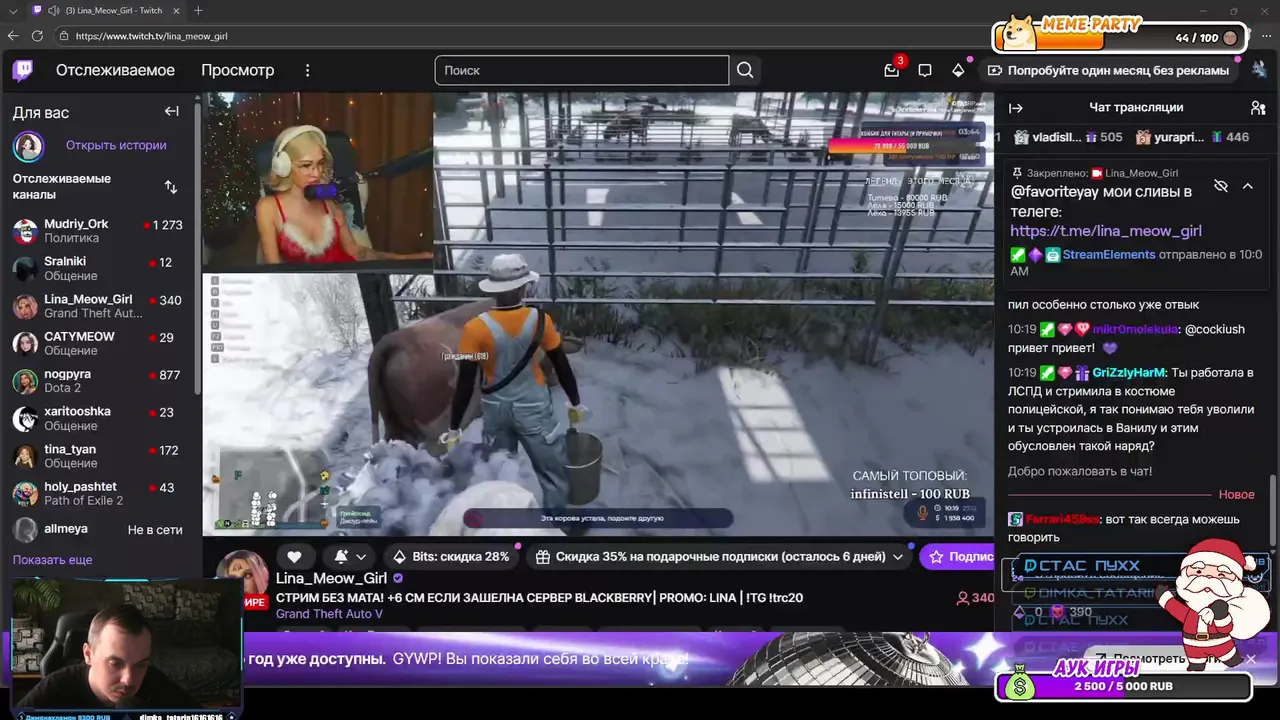Open the Sralniki channel in sidebar
Screen dimensions: 1280x720
pyautogui.click(x=98, y=269)
